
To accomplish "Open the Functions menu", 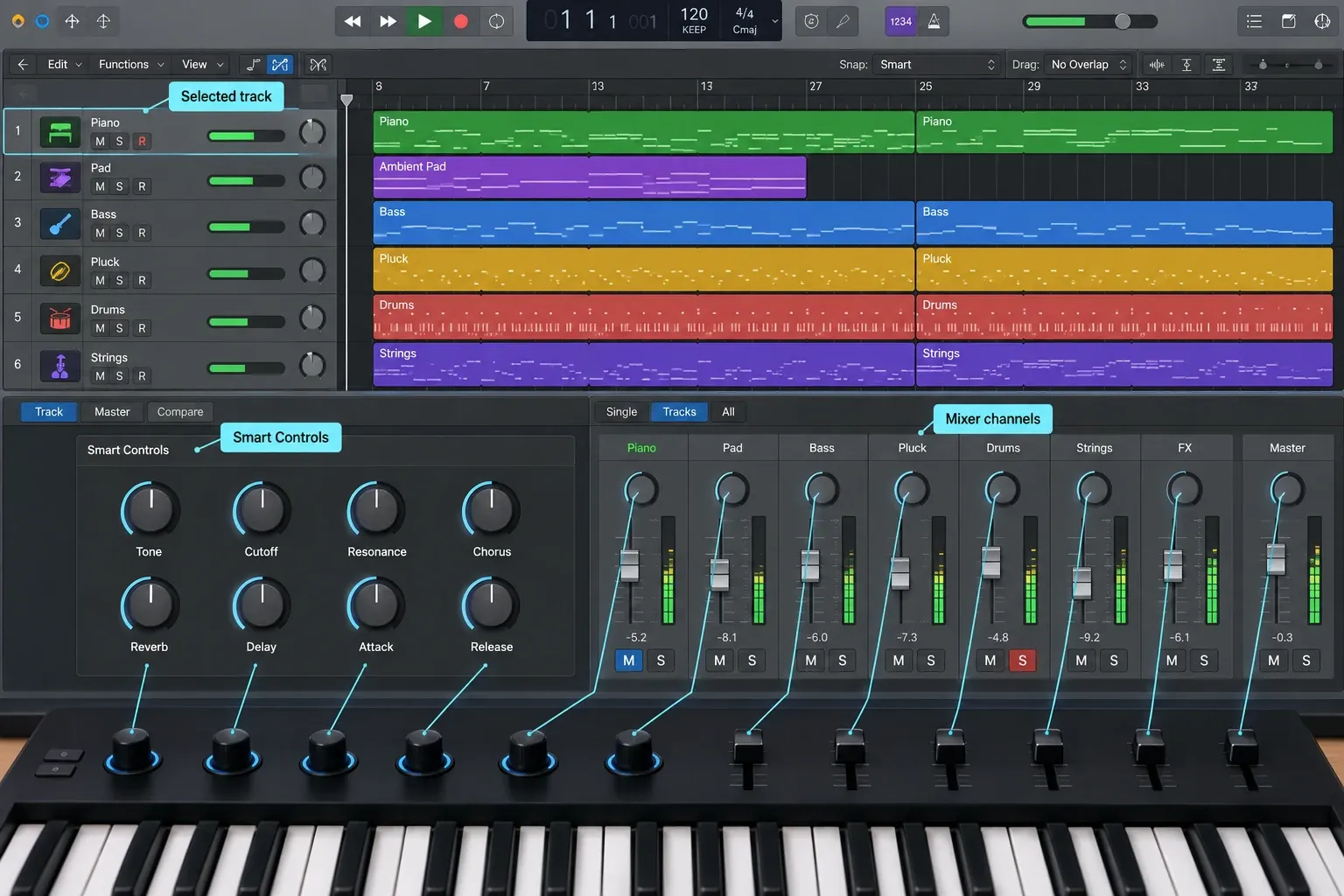I will point(131,64).
